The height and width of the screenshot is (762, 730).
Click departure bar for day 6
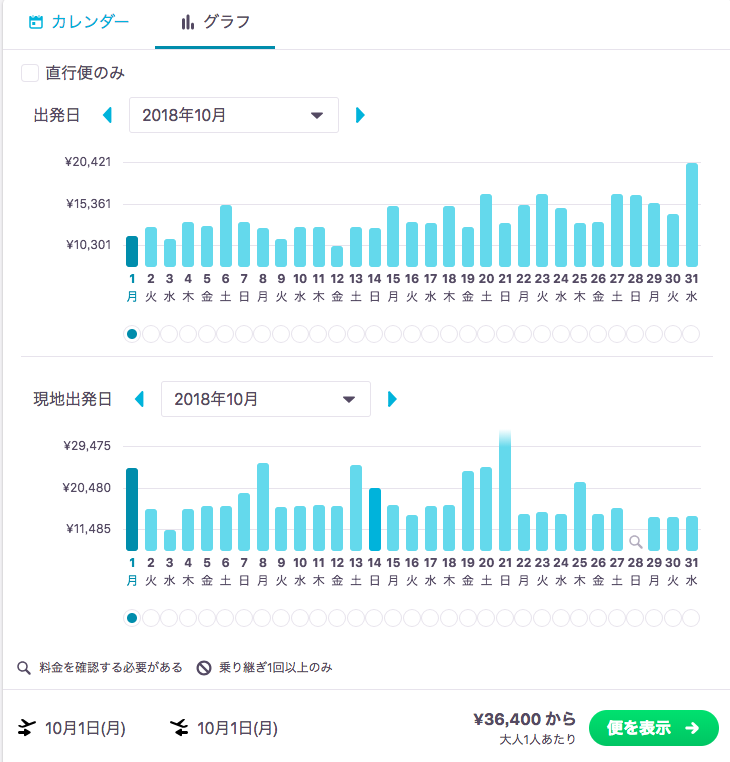(x=226, y=236)
